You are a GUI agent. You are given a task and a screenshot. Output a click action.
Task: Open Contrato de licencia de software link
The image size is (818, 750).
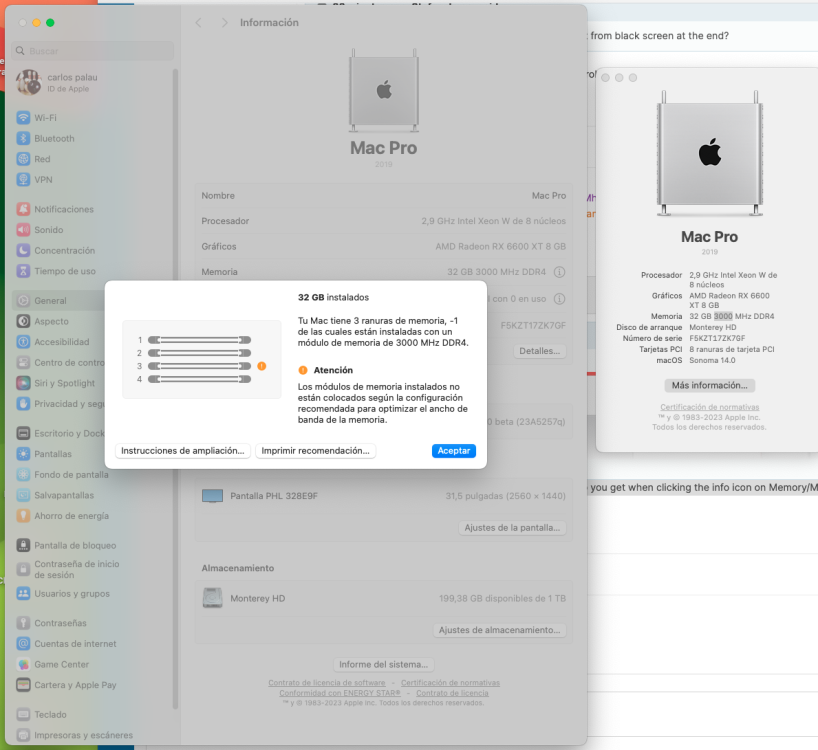click(x=327, y=683)
